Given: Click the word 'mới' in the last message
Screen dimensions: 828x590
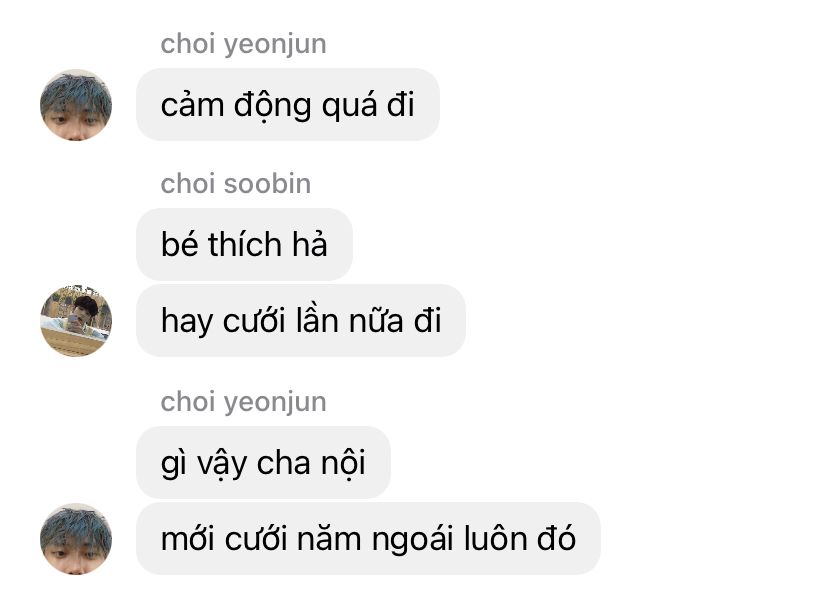Looking at the screenshot, I should coord(187,539).
